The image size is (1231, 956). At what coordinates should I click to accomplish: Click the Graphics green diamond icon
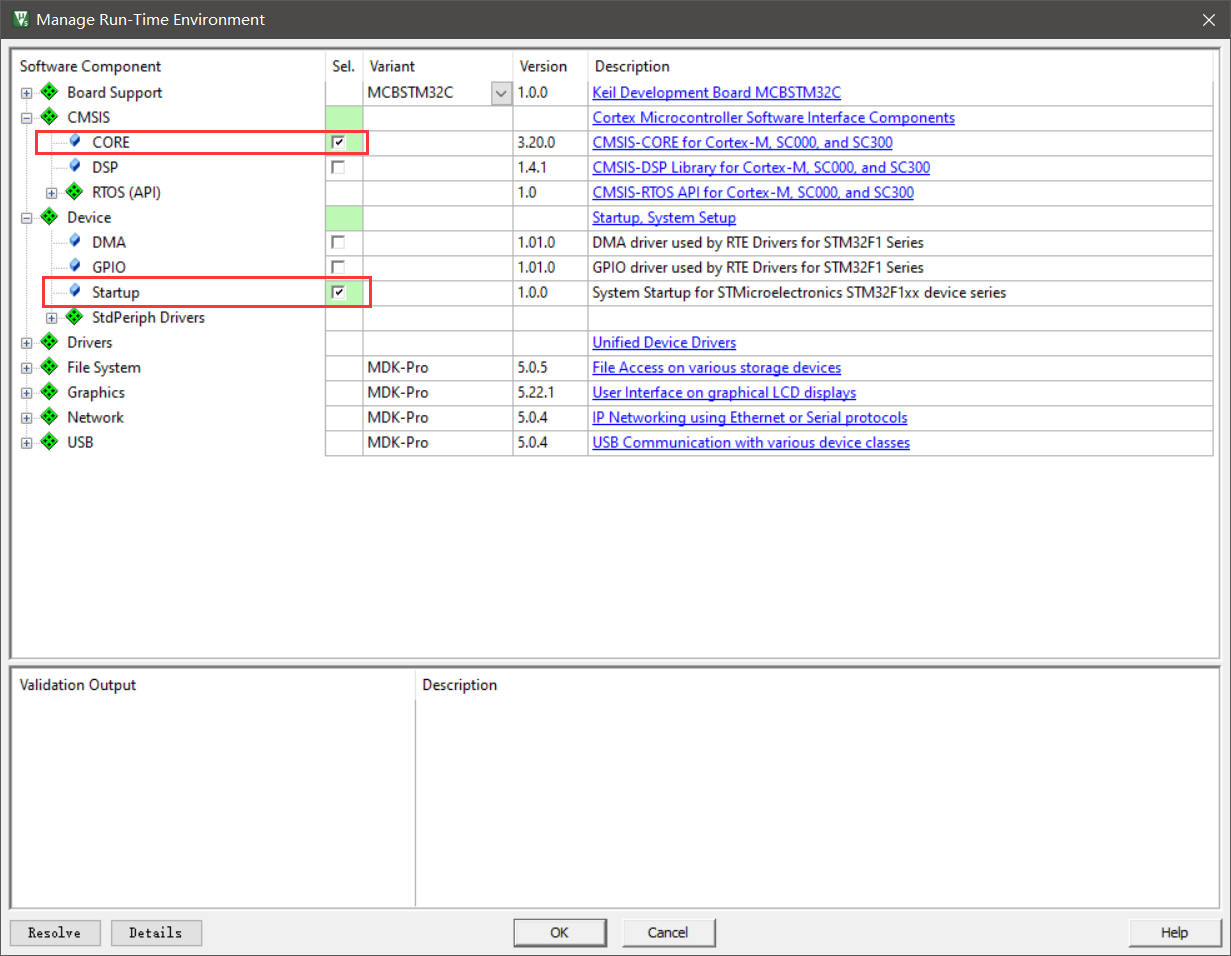[x=49, y=392]
